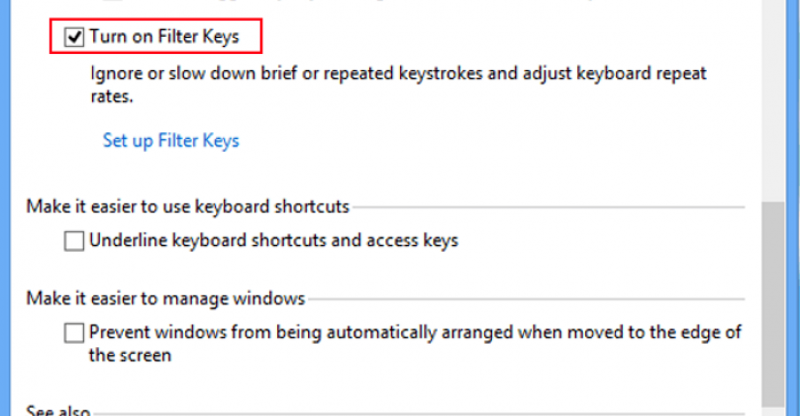Click the divider line beside the keyboard shortcuts heading
800x416 pixels.
548,208
